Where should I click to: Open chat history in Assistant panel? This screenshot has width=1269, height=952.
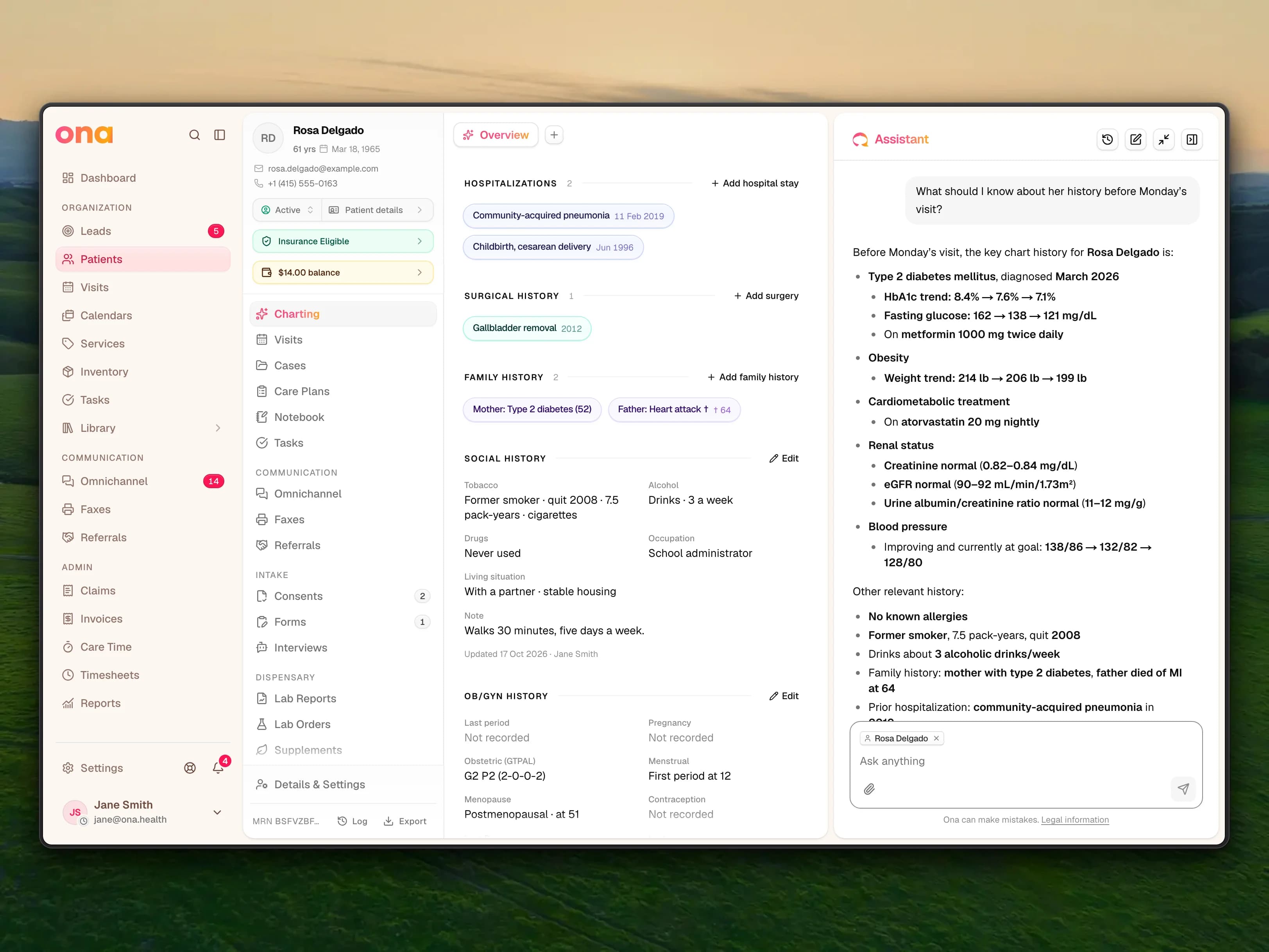coord(1108,140)
